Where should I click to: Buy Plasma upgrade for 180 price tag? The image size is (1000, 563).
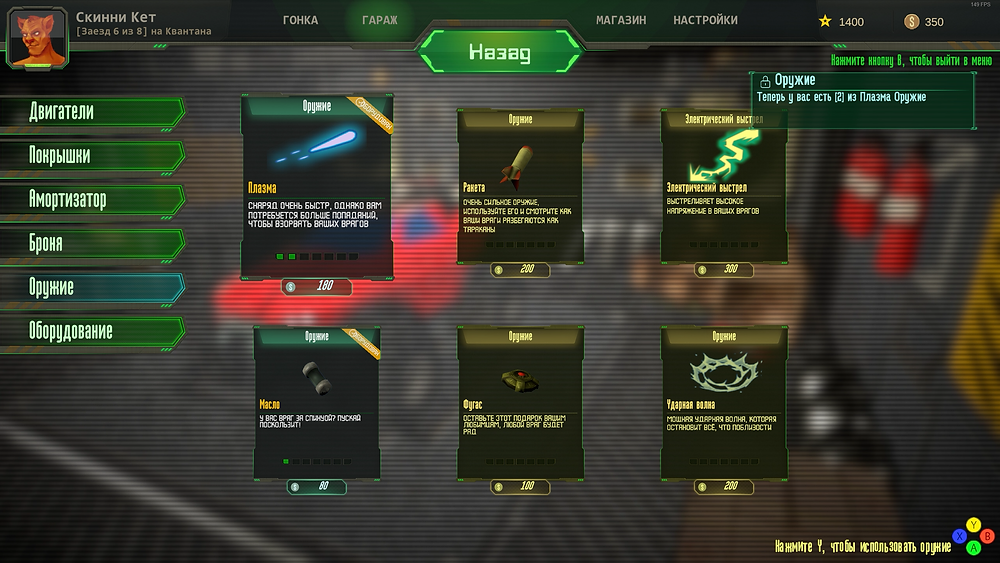point(317,286)
